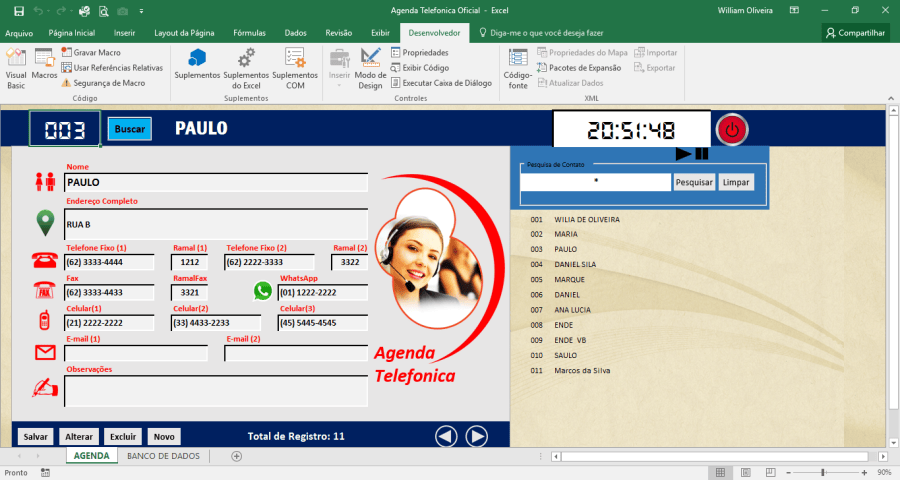The height and width of the screenshot is (480, 900).
Task: Select contact 011 Marcos da Silva
Action: [571, 370]
